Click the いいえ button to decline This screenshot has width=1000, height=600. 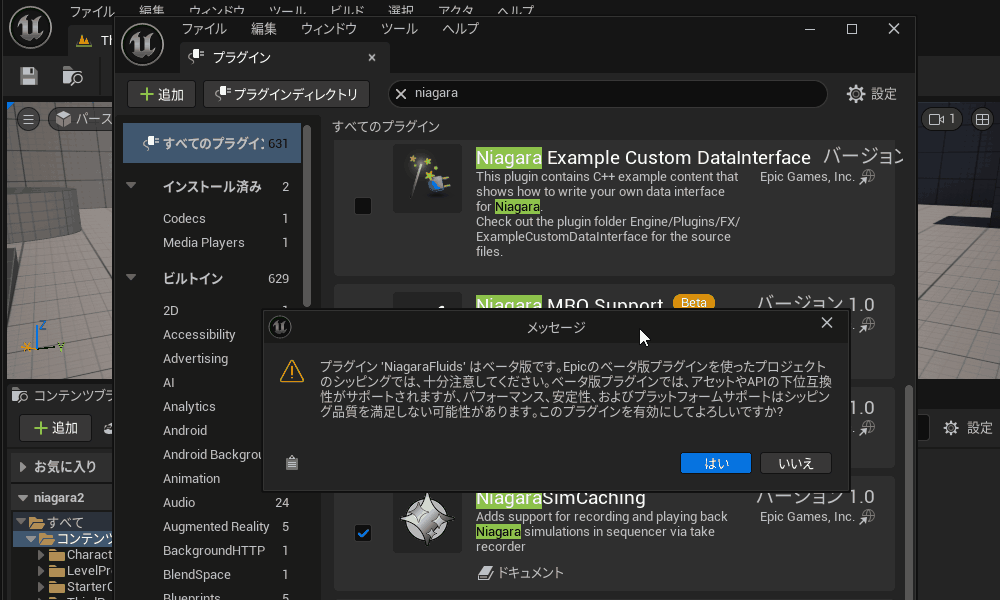pyautogui.click(x=795, y=463)
